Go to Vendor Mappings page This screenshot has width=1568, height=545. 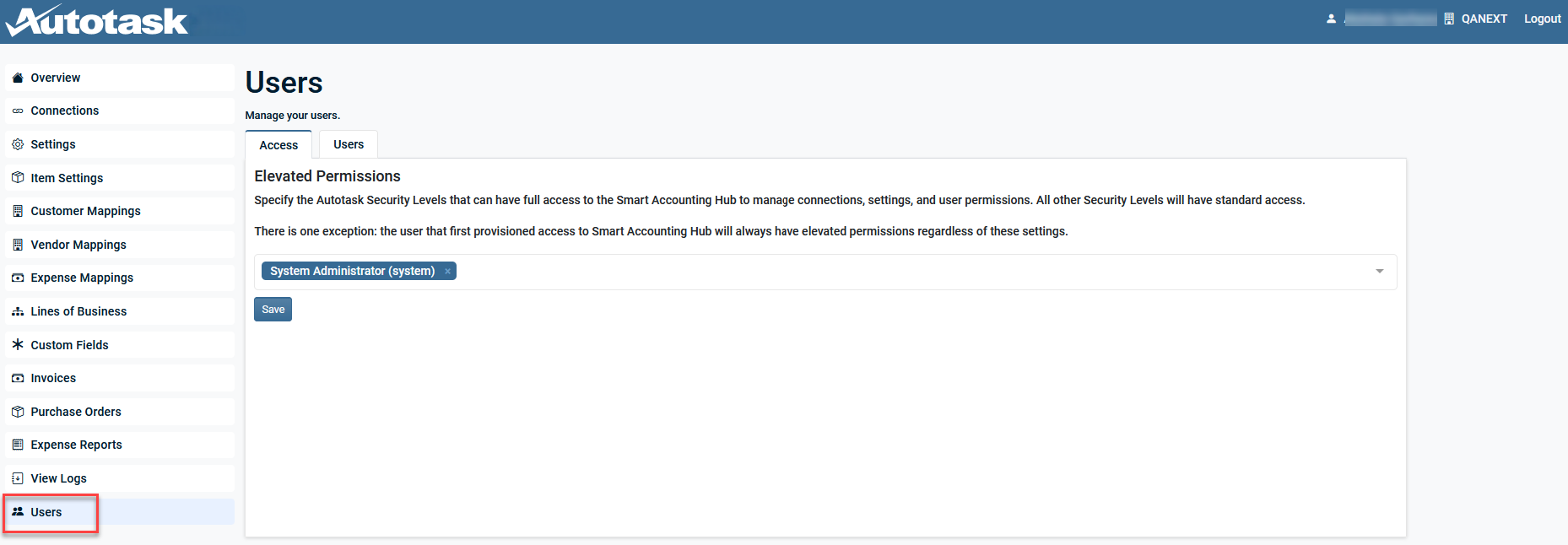(x=78, y=245)
